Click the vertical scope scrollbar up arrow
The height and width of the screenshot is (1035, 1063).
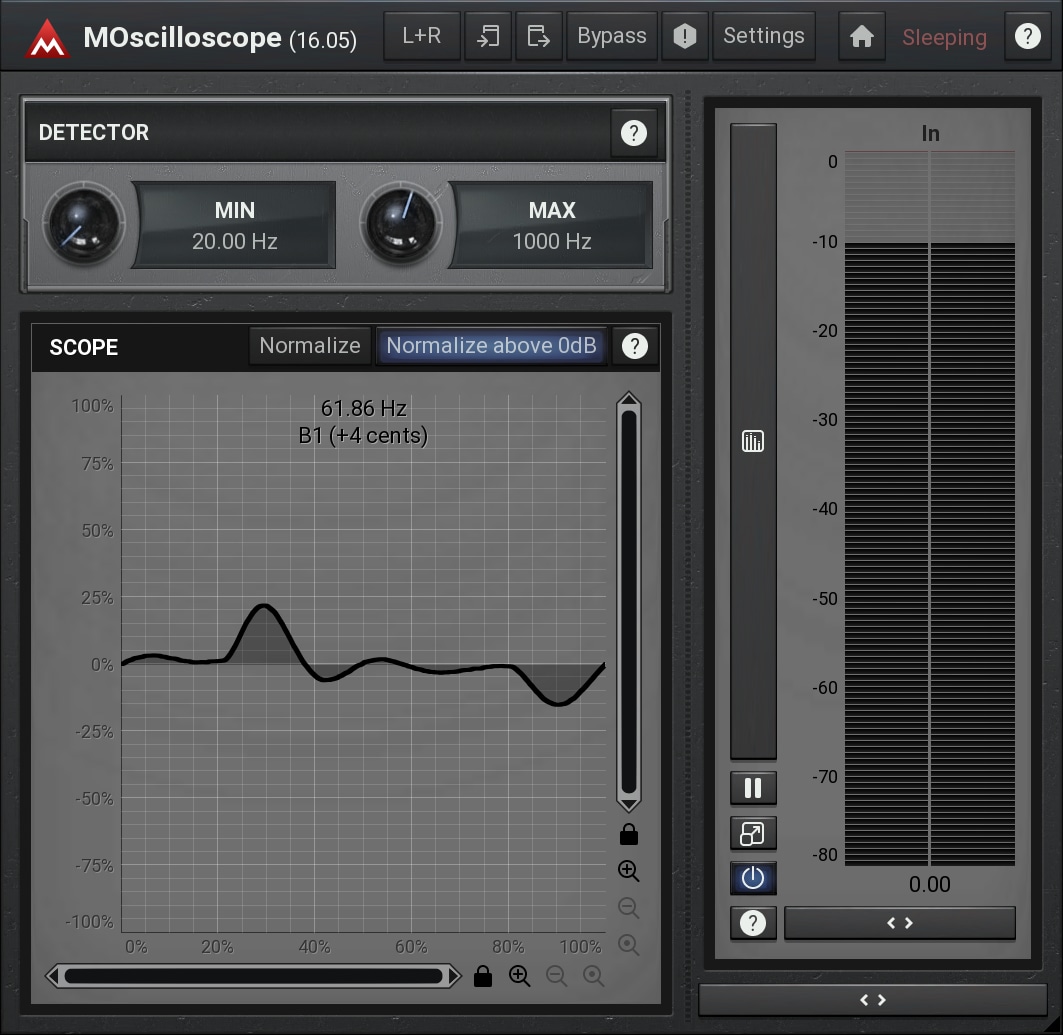tap(628, 399)
